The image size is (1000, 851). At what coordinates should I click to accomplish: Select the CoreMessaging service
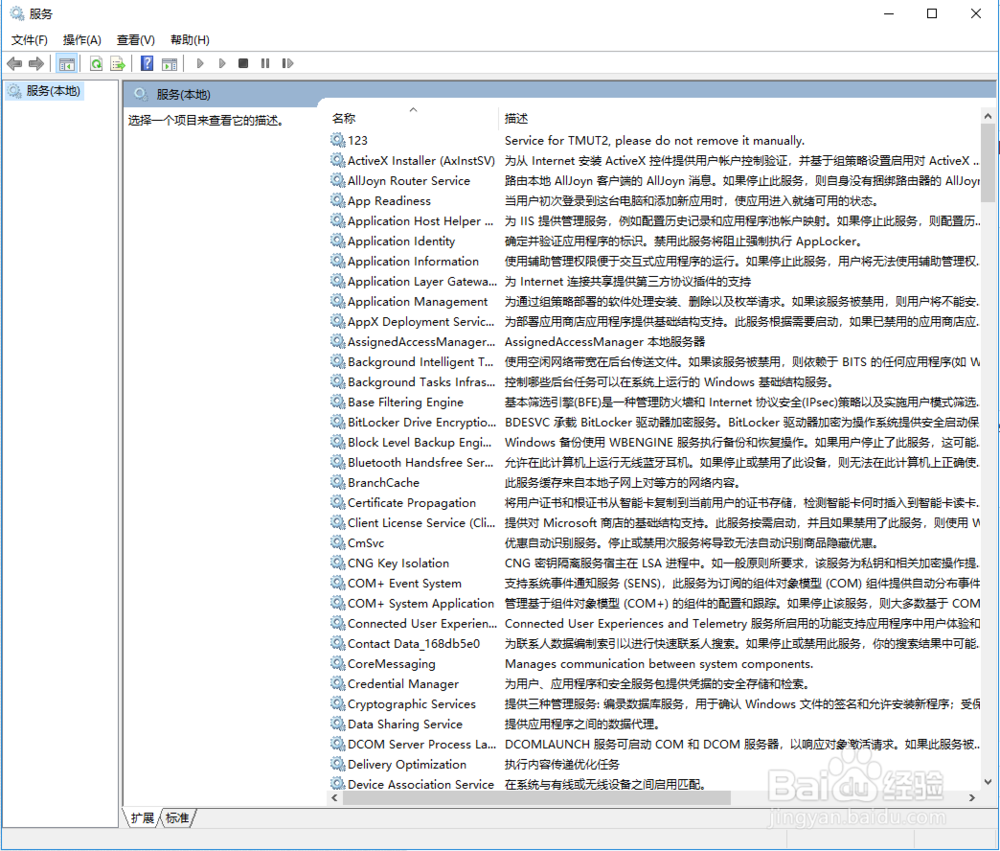(x=655, y=664)
